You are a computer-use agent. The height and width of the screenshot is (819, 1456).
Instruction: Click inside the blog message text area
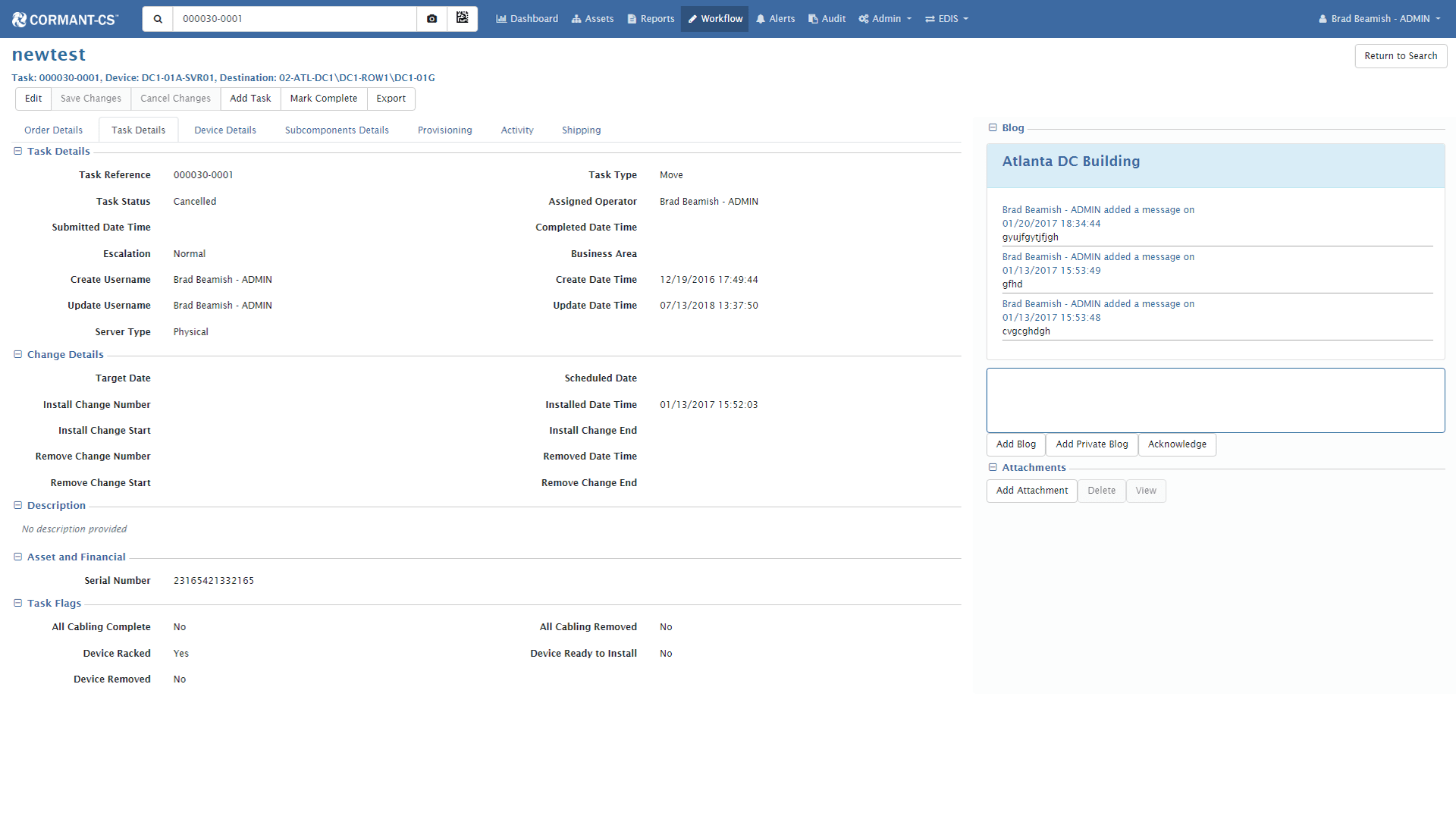pos(1215,400)
